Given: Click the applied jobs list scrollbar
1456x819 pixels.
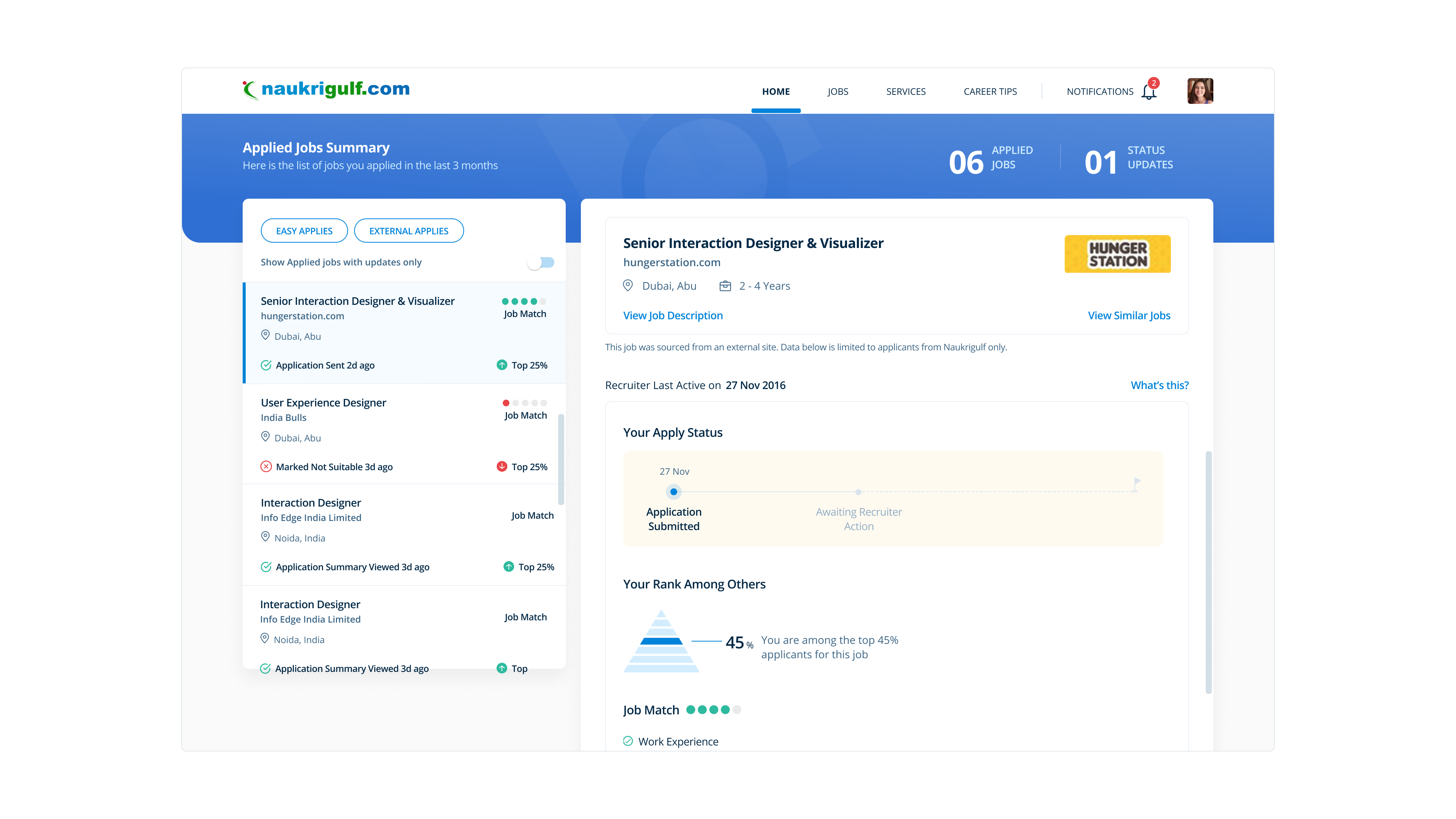Looking at the screenshot, I should pos(561,459).
